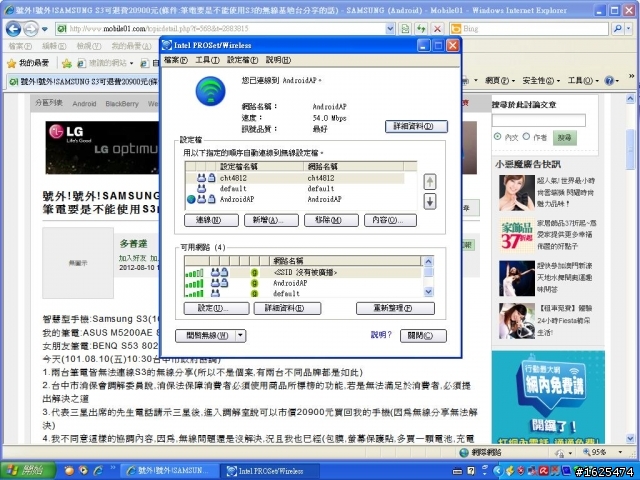
Task: Click the 說明? help link
Action: (381, 335)
